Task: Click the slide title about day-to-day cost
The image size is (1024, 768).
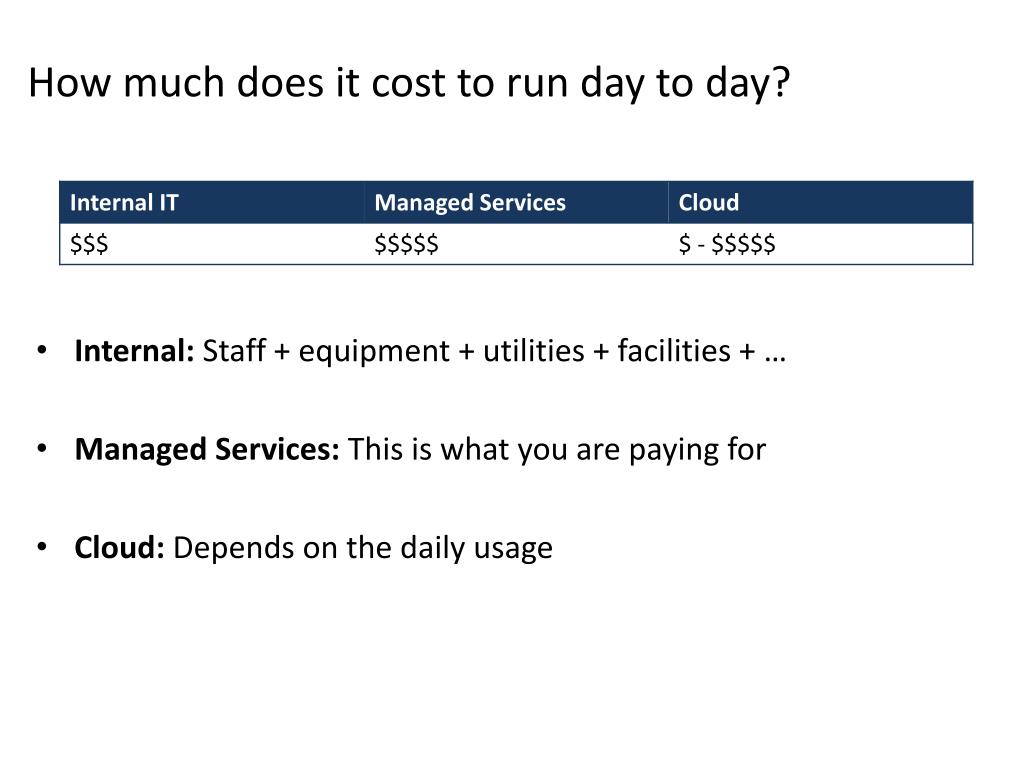Action: pyautogui.click(x=409, y=84)
